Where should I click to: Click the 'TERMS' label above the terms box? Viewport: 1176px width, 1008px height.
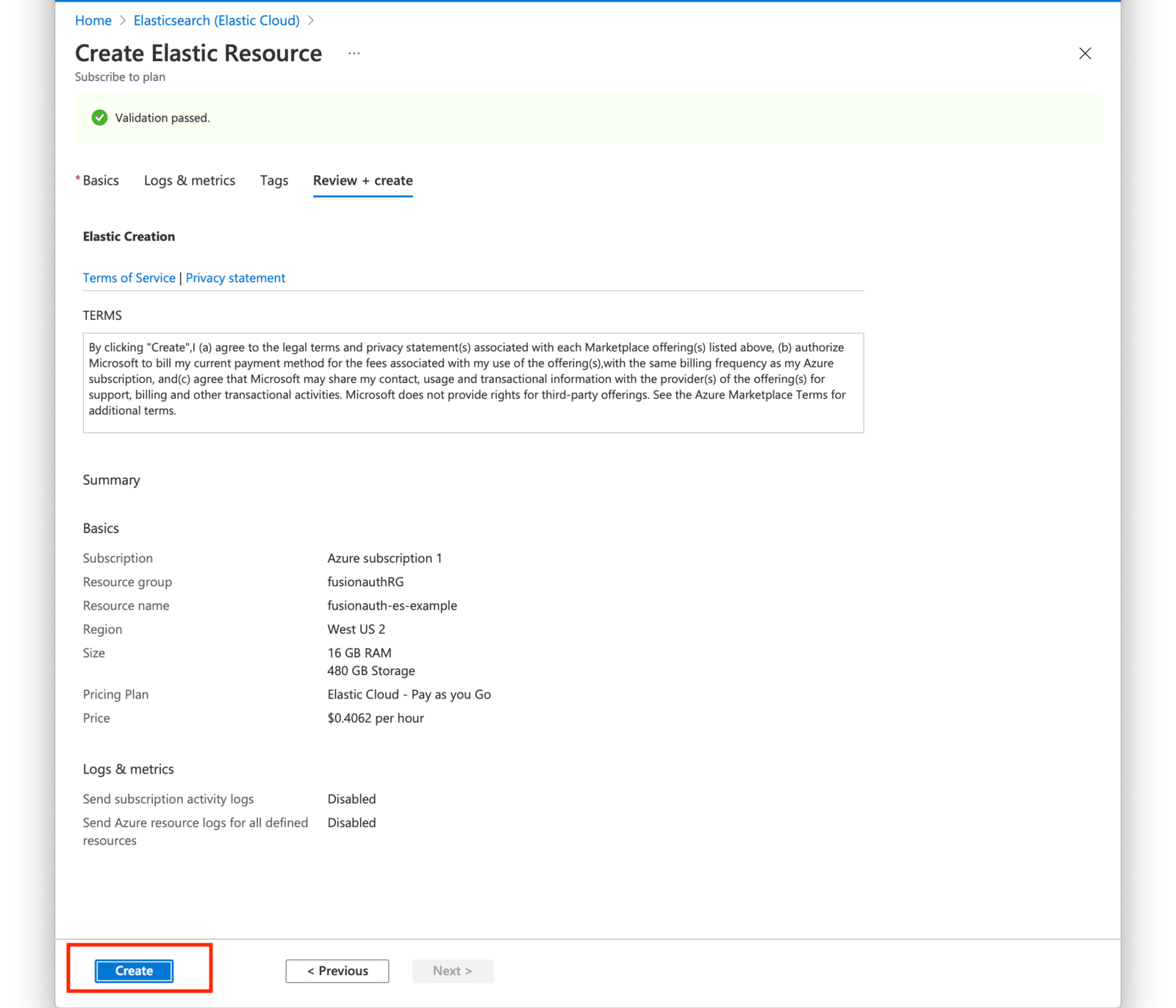click(x=102, y=315)
